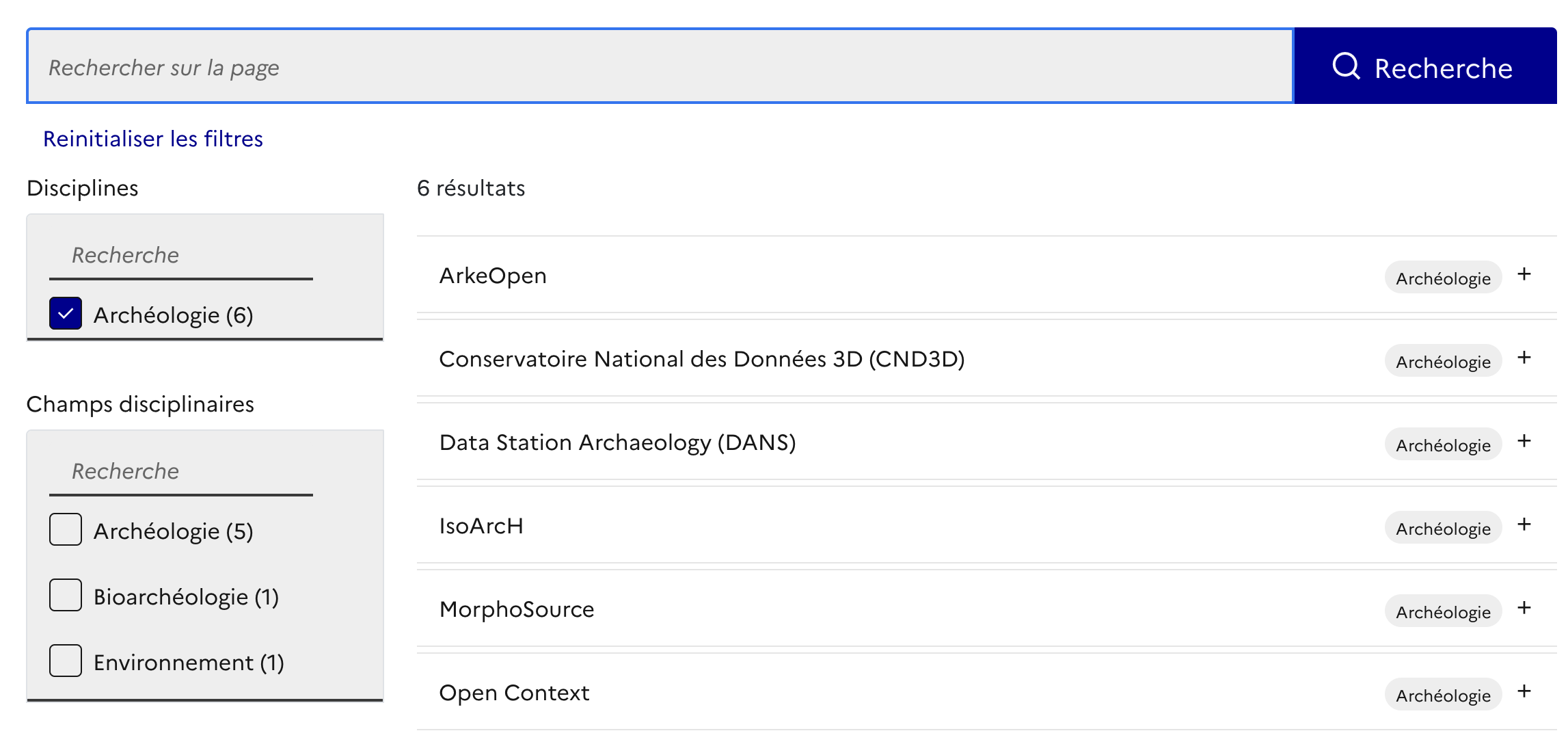Expand Data Station Archaeology plus icon

pyautogui.click(x=1524, y=441)
